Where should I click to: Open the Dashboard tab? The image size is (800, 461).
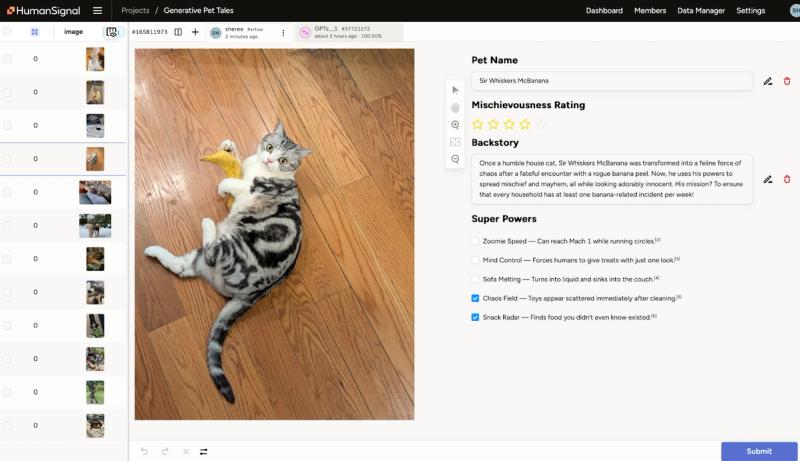pyautogui.click(x=604, y=10)
